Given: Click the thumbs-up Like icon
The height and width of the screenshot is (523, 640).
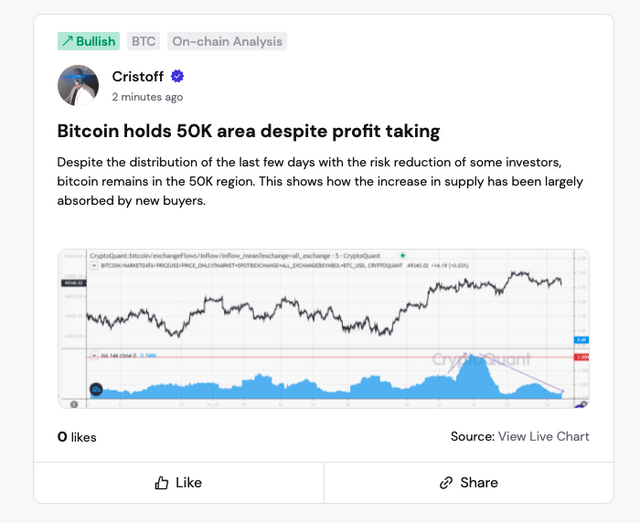Looking at the screenshot, I should coord(162,483).
